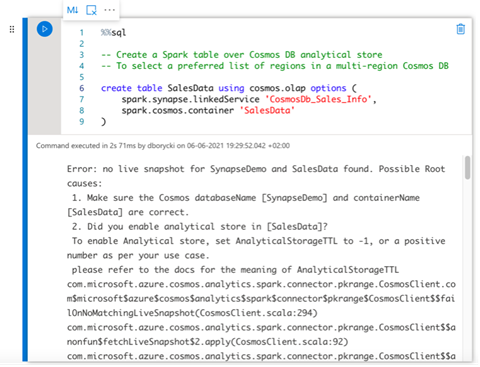
Task: Click the command executed status text
Action: (x=163, y=146)
